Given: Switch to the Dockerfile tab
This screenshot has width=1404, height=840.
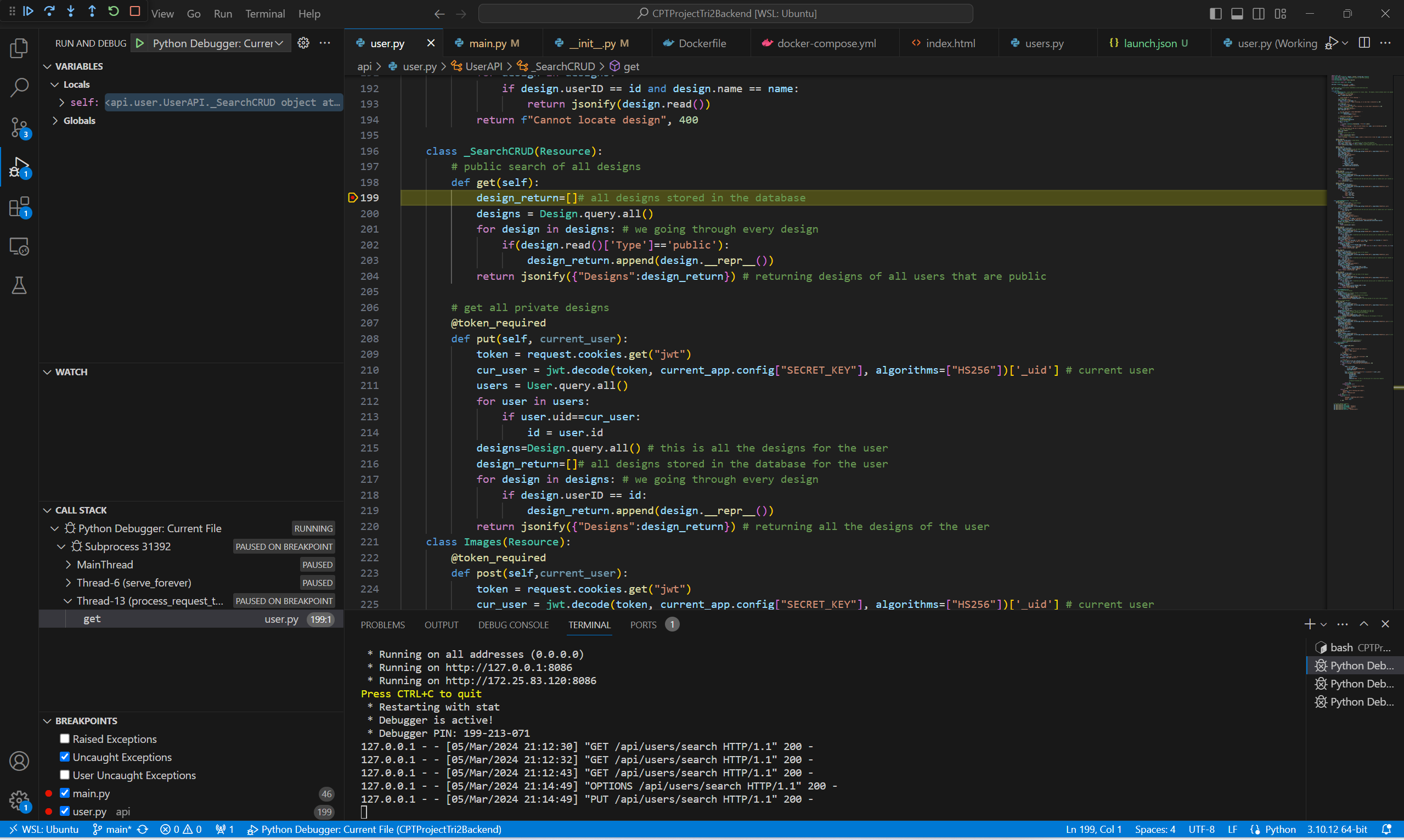Looking at the screenshot, I should (x=702, y=43).
